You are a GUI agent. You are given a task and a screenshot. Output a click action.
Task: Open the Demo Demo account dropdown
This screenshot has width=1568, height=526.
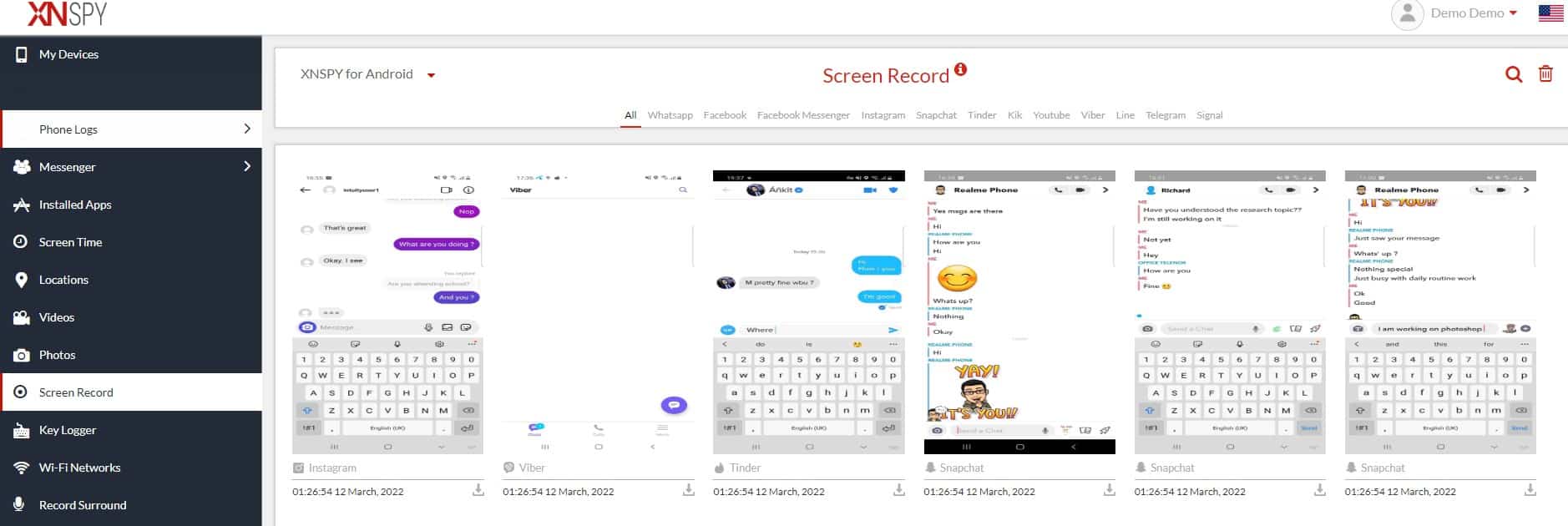1474,13
